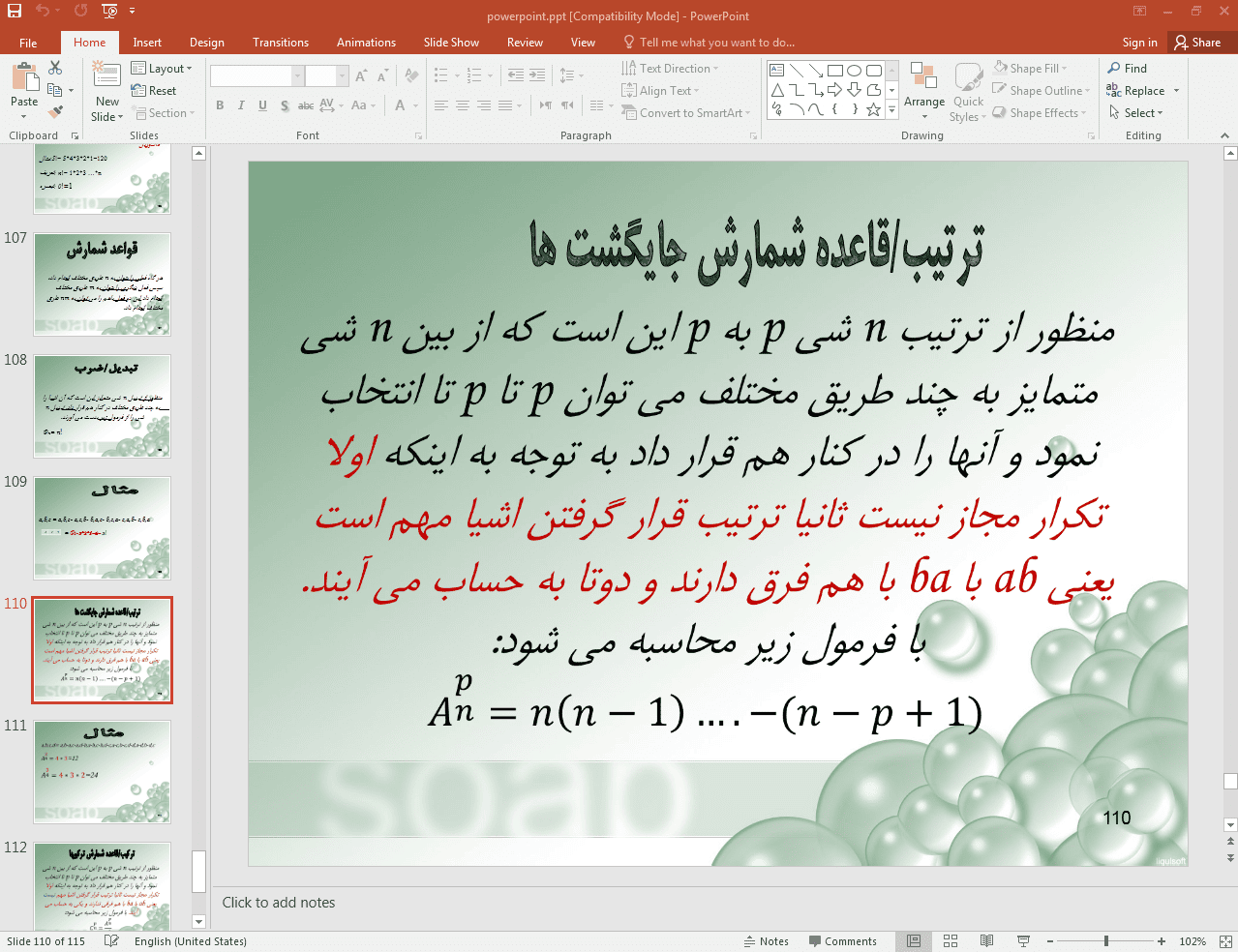
Task: Click the Save icon in quick access toolbar
Action: click(15, 11)
